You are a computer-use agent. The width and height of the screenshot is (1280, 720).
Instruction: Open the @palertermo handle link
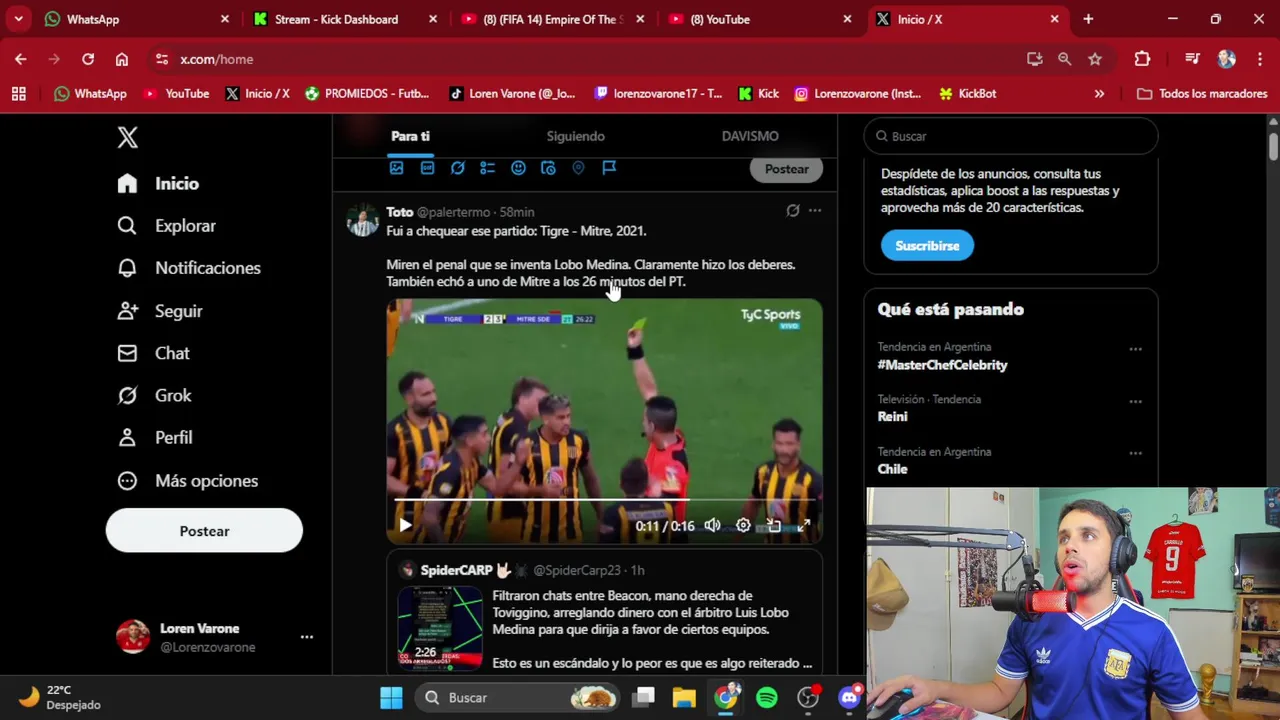coord(453,212)
